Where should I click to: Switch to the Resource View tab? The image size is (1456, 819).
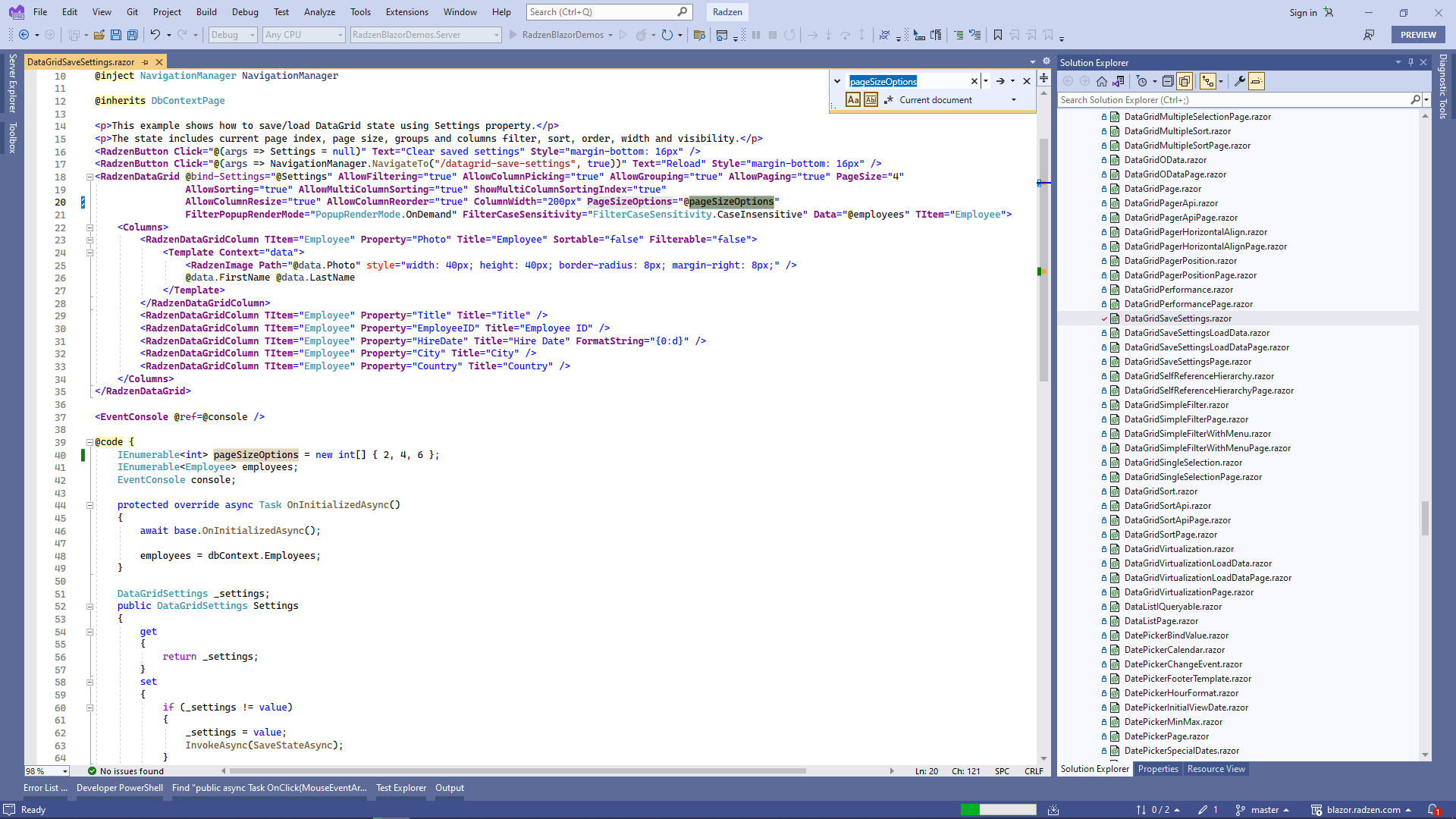coord(1215,769)
